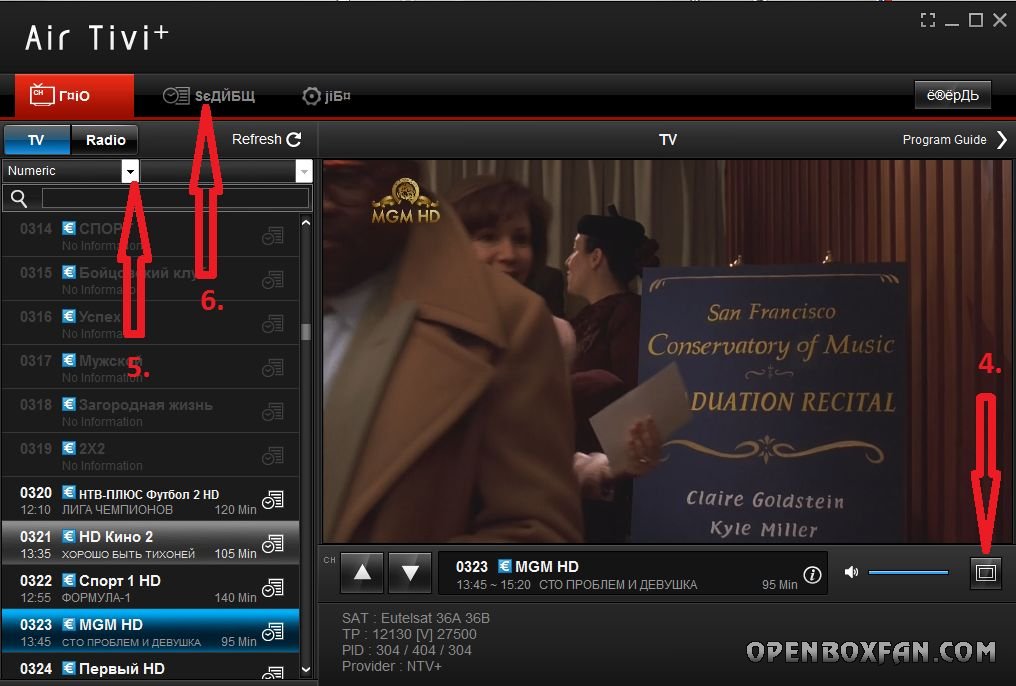The width and height of the screenshot is (1016, 686).
Task: Click the scramble icon on channel 0320
Action: pos(69,493)
